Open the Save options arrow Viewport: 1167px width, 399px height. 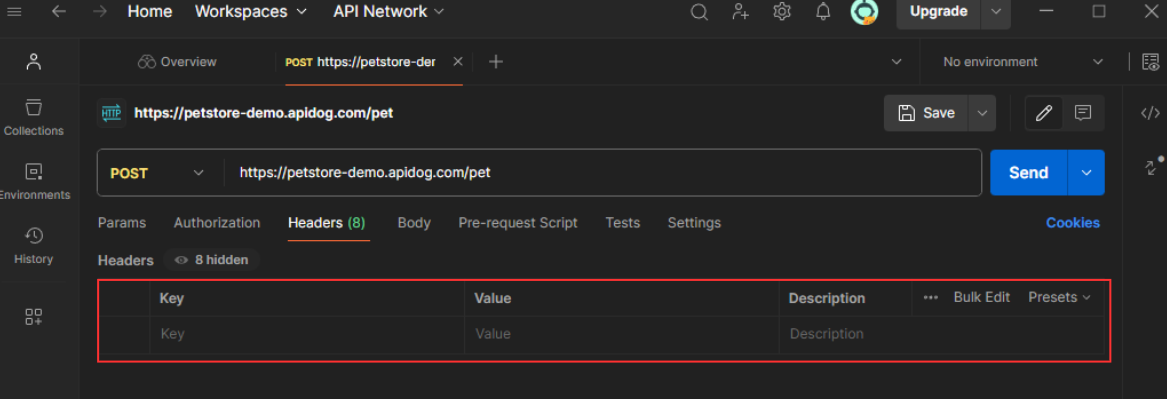click(982, 113)
